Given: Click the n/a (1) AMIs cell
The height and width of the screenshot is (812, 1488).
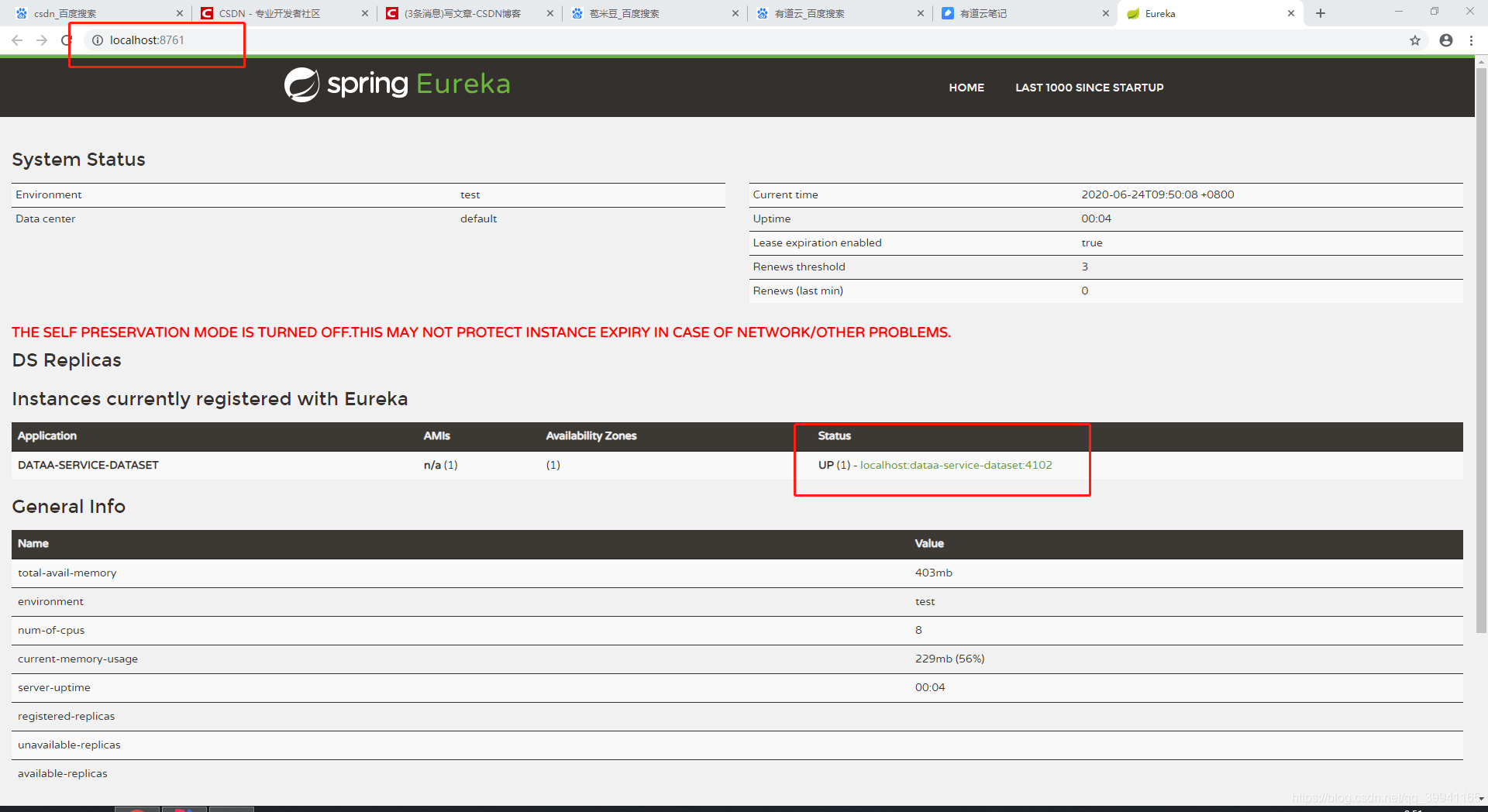Looking at the screenshot, I should [441, 465].
